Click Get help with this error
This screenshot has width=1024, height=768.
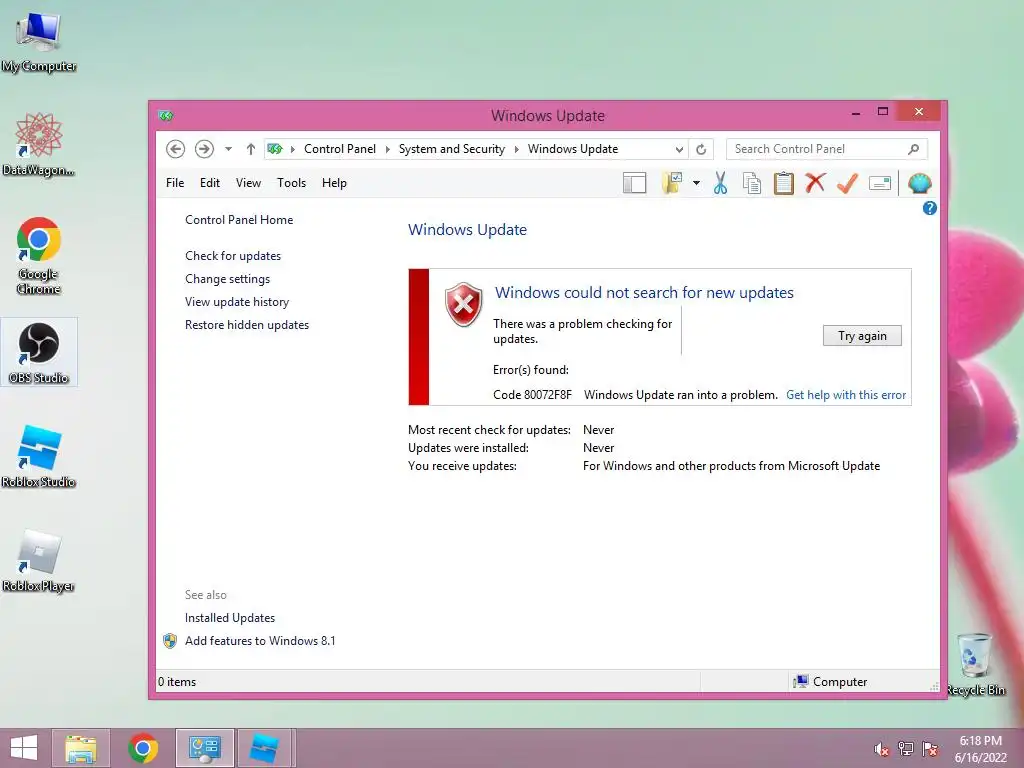[846, 395]
